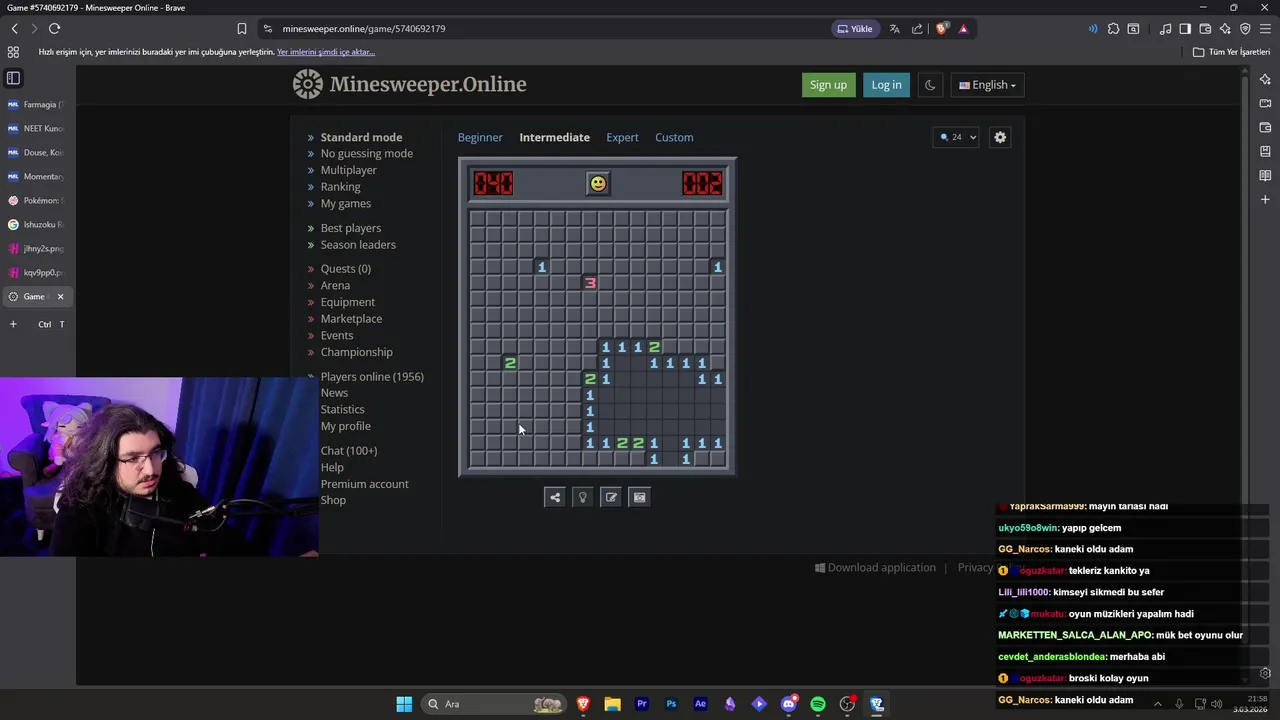Screen dimensions: 1280x720
Task: Open the Custom difficulty tab
Action: (674, 137)
